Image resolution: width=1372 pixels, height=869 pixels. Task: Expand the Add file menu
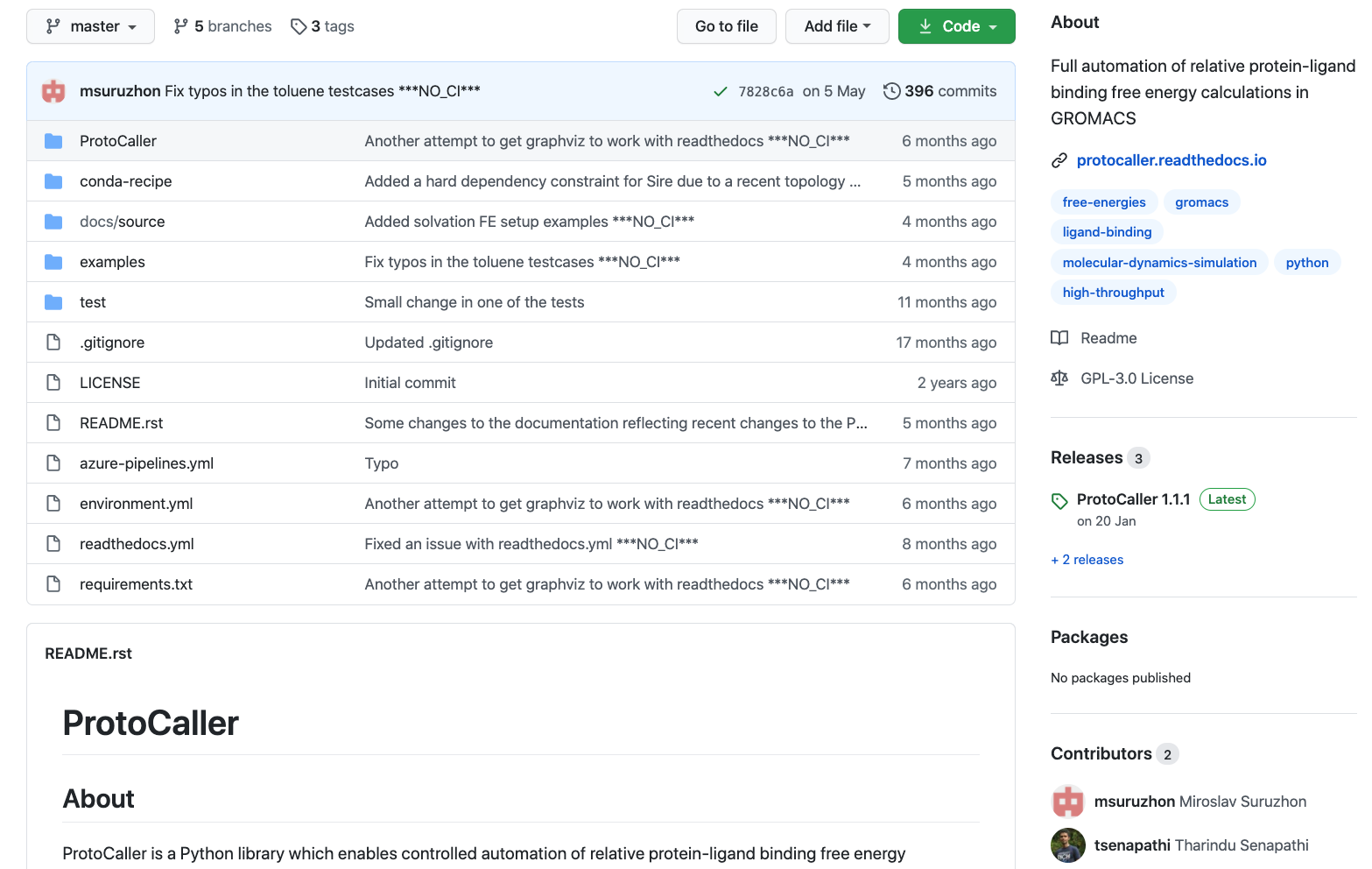(836, 26)
